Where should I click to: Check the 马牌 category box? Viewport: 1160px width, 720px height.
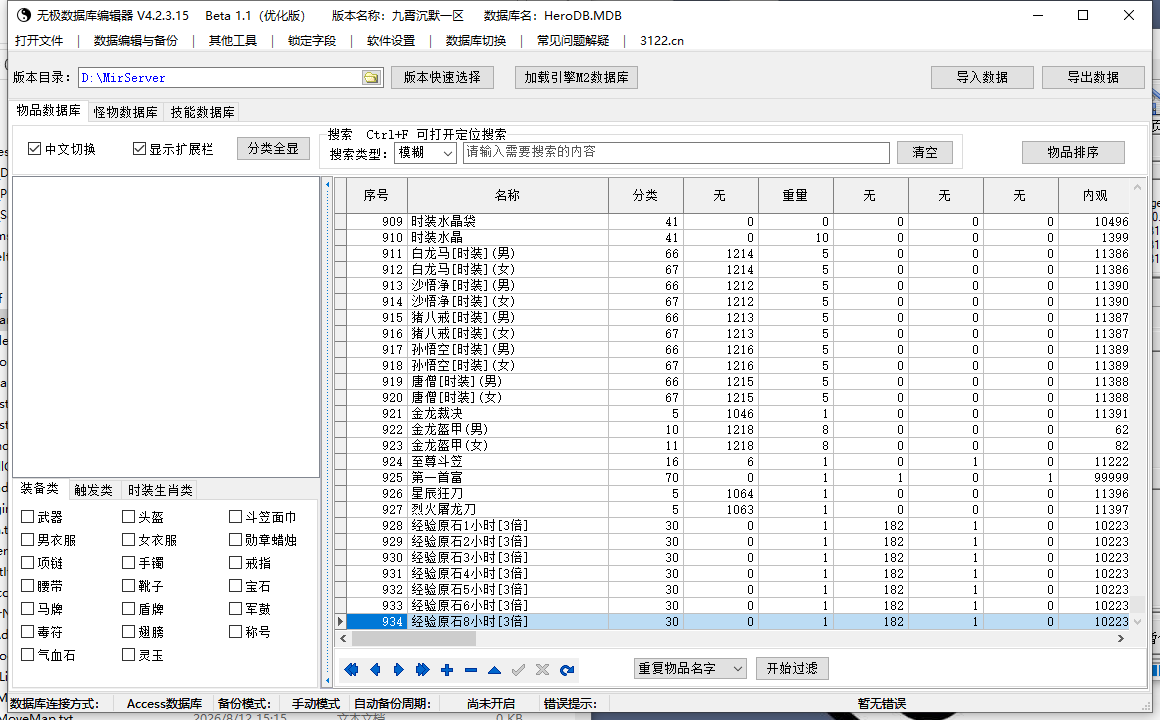(x=27, y=608)
